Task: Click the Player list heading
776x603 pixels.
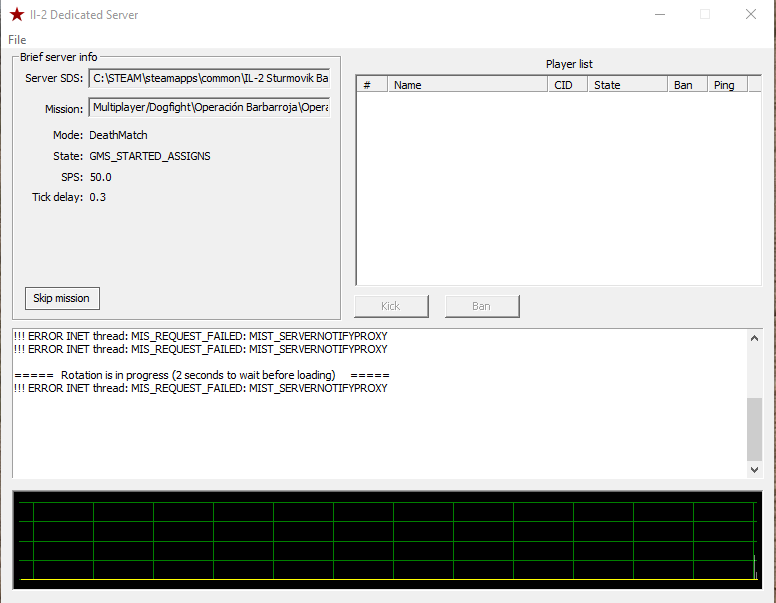Action: 569,64
